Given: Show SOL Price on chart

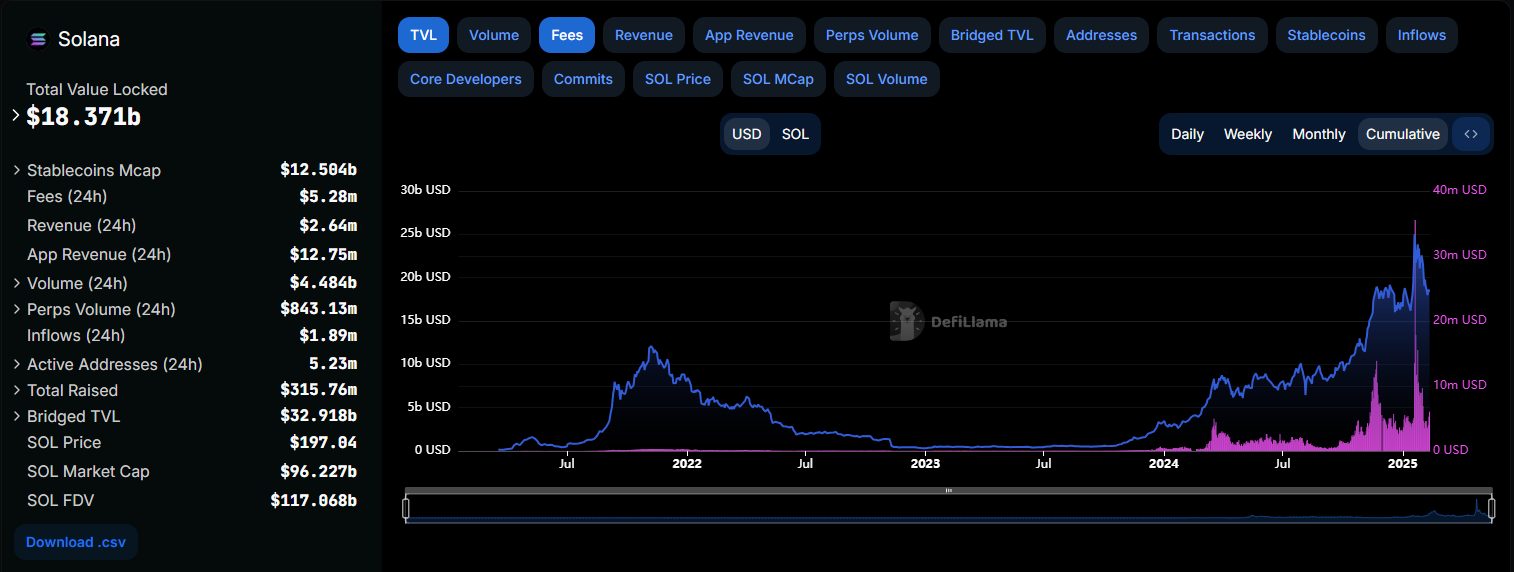Looking at the screenshot, I should click(x=678, y=79).
